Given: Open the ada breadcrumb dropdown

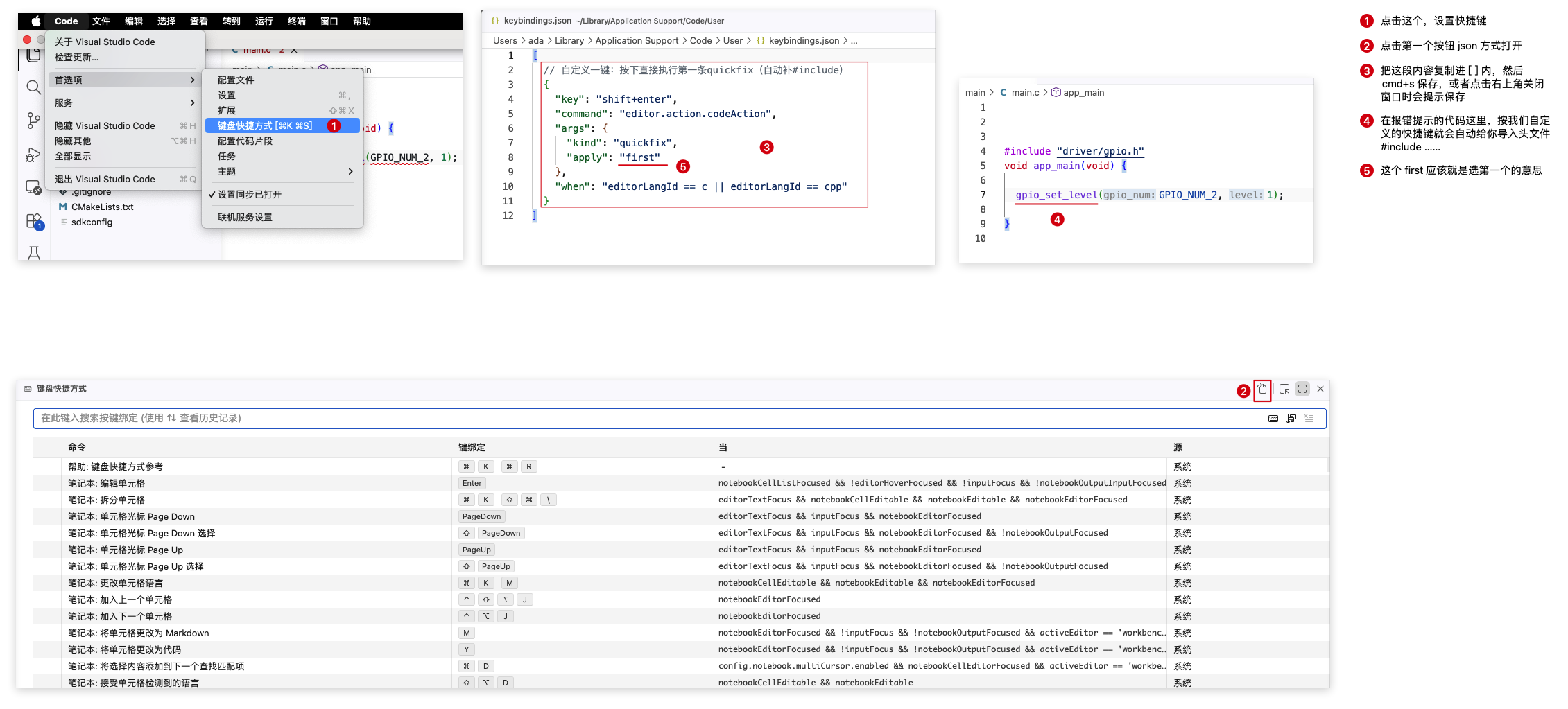Looking at the screenshot, I should [536, 41].
